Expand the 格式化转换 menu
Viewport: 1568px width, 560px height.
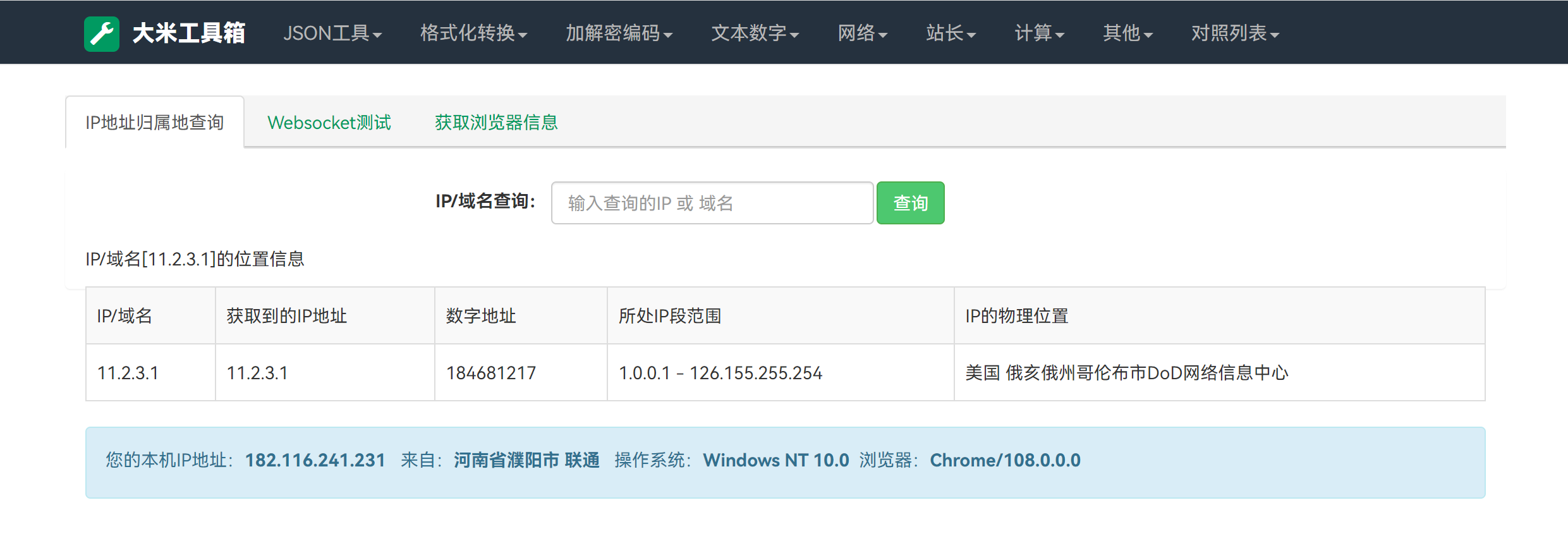473,33
